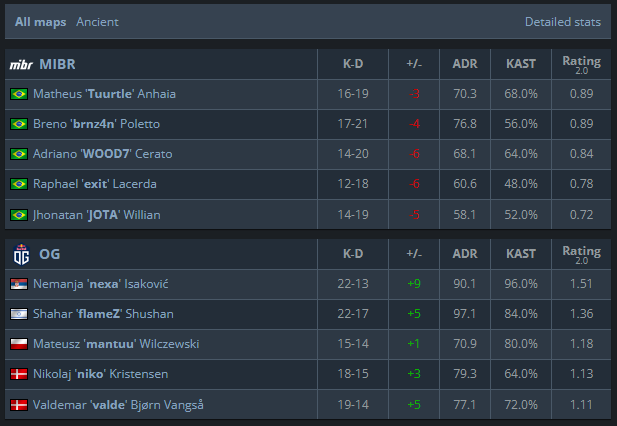Click the OG team logo icon
This screenshot has width=617, height=426.
click(x=21, y=254)
